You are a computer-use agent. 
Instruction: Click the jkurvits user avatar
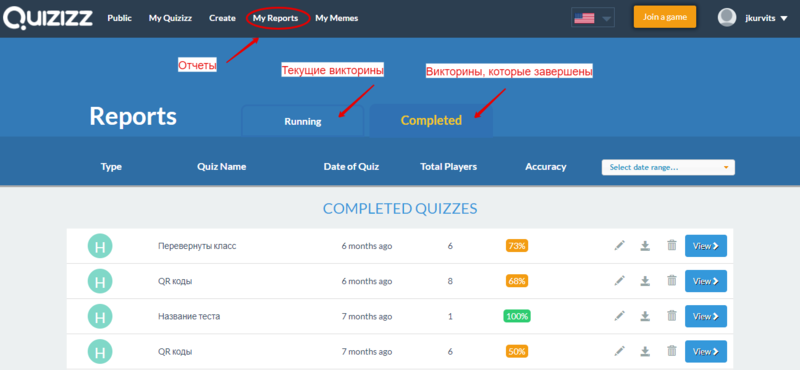(727, 18)
